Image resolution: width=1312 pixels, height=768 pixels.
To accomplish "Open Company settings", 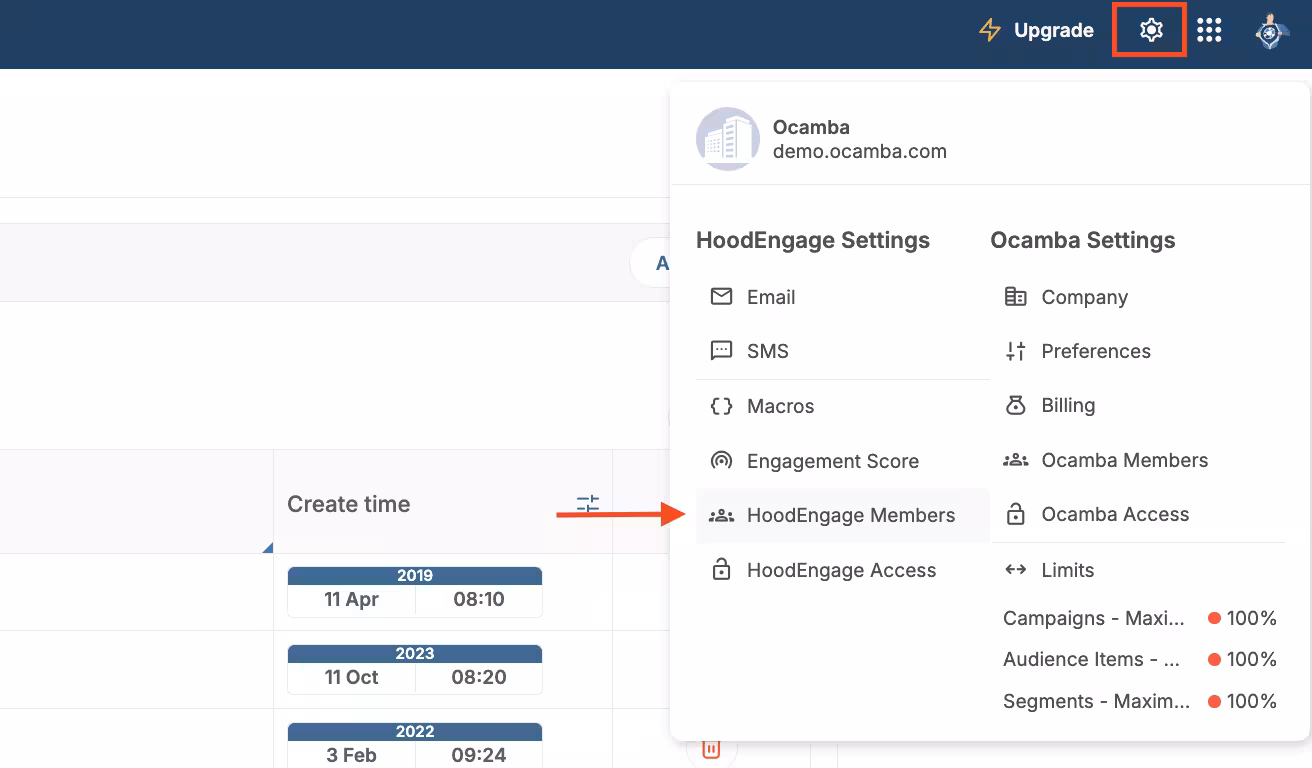I will click(1084, 297).
